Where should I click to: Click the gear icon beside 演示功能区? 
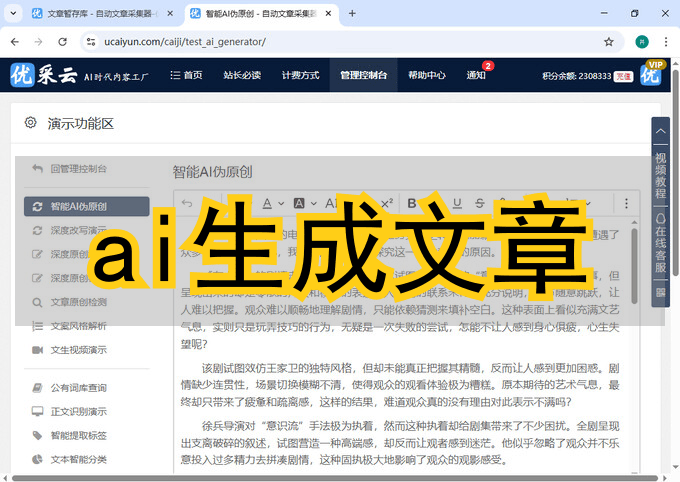pyautogui.click(x=30, y=123)
